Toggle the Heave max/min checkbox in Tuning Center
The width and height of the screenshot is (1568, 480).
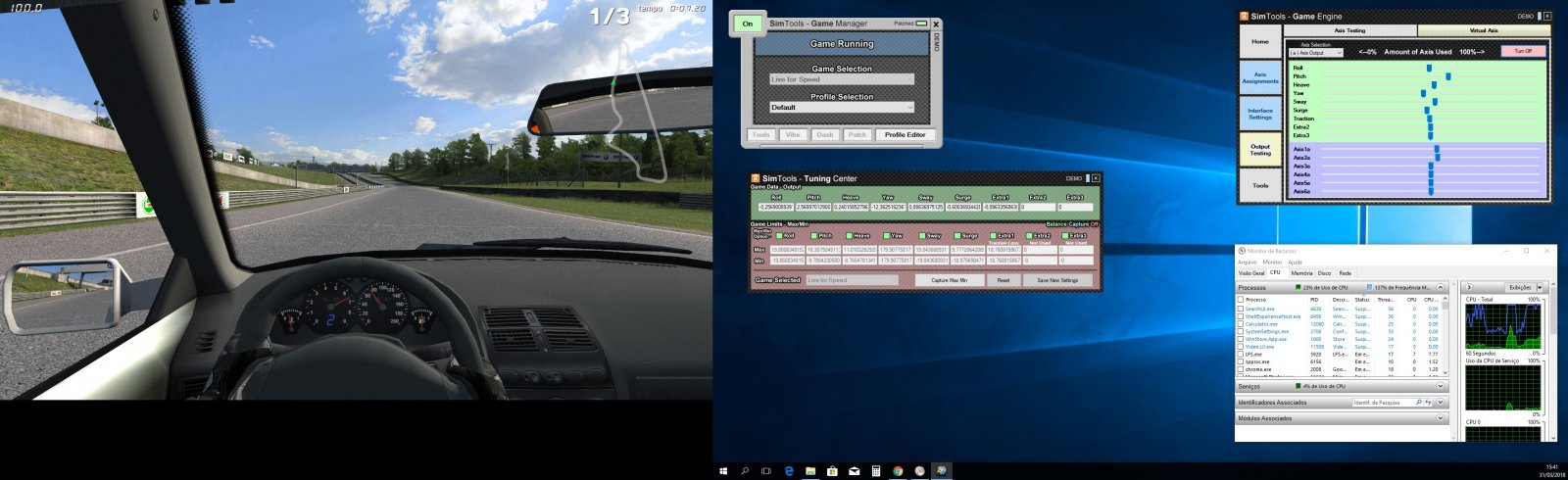point(851,236)
